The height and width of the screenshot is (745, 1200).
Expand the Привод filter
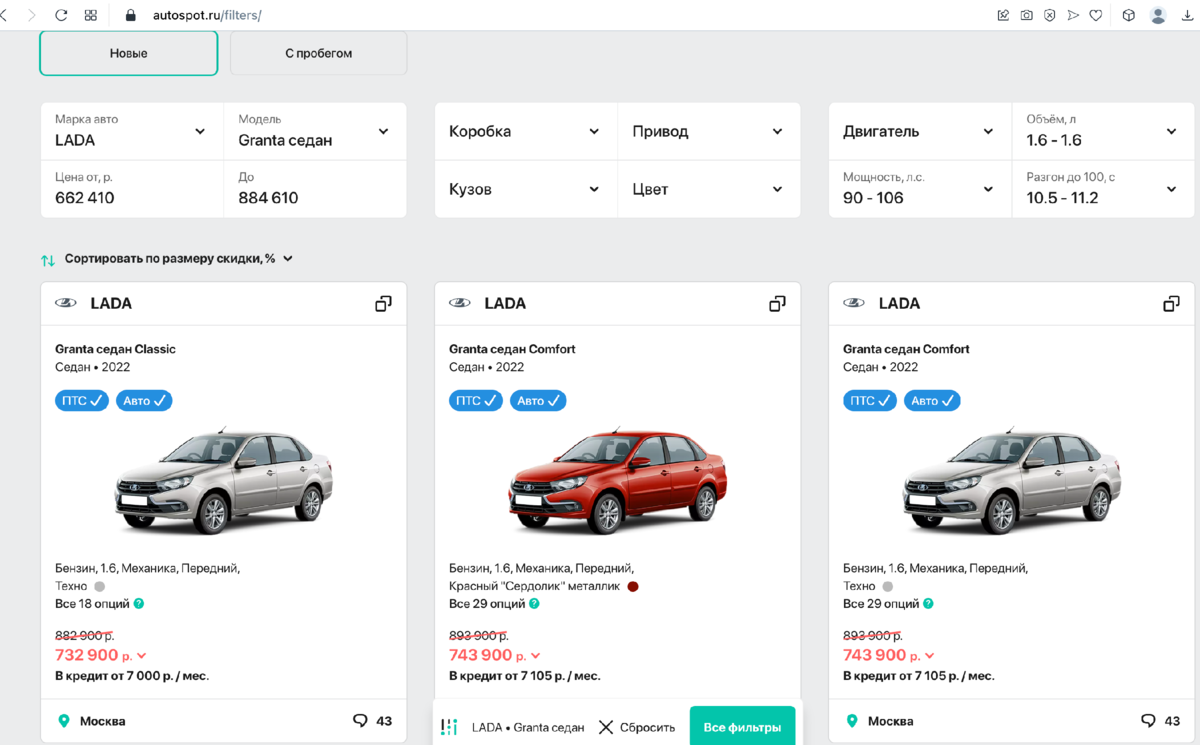[709, 131]
